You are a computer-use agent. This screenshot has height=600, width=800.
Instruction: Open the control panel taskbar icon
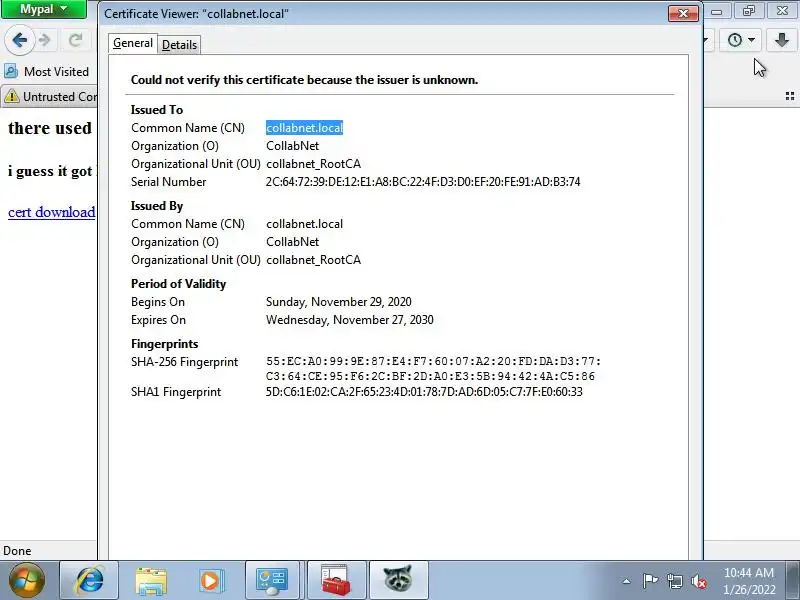[x=272, y=580]
